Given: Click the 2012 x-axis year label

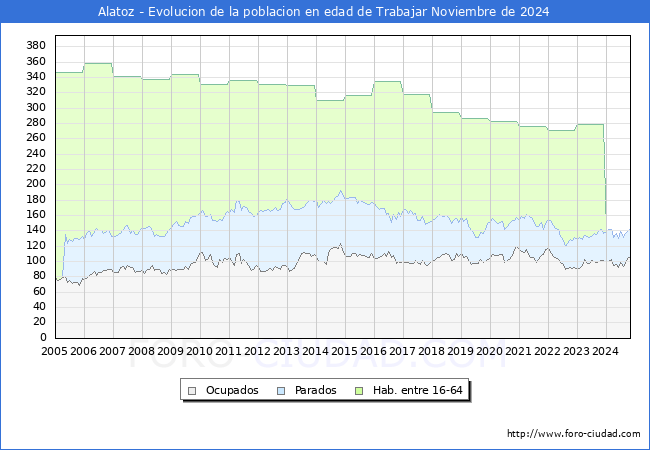Looking at the screenshot, I should (257, 351).
